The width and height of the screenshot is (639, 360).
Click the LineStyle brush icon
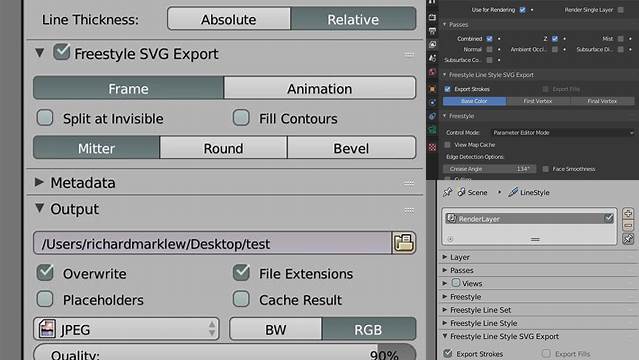[x=513, y=192]
